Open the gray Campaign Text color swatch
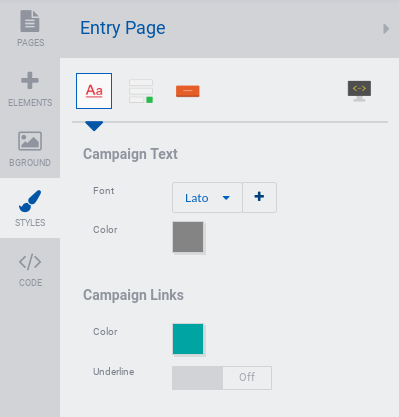The image size is (399, 417). (x=188, y=237)
